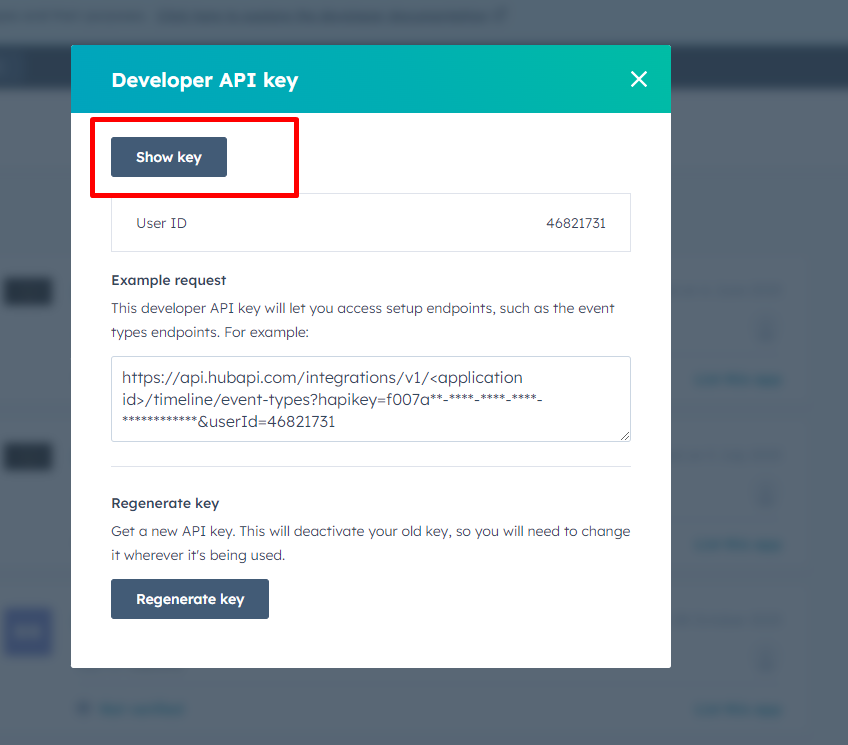Click the copy icon beside the first app entry
This screenshot has width=848, height=745.
point(765,330)
